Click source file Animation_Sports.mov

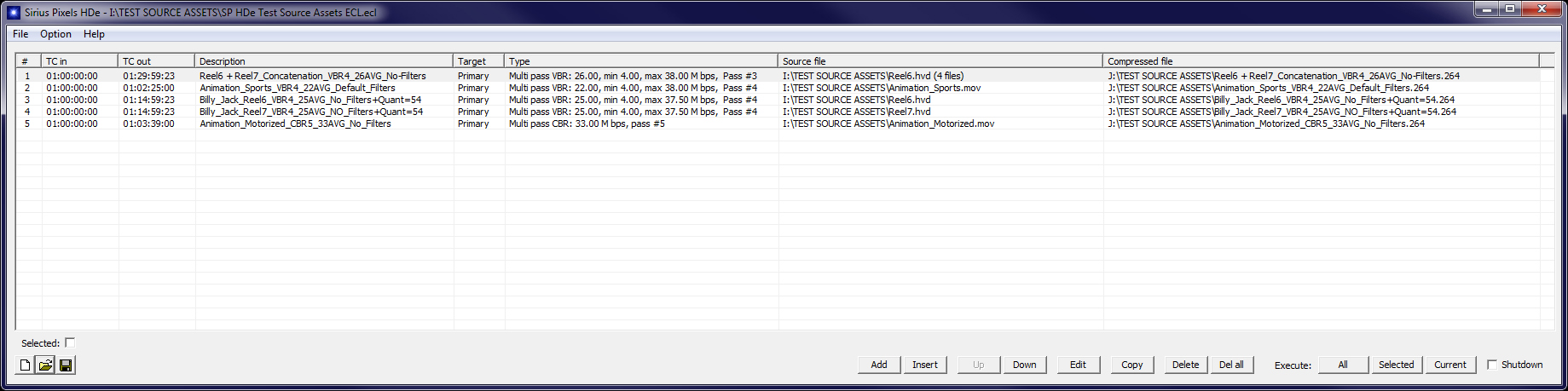pyautogui.click(x=882, y=88)
